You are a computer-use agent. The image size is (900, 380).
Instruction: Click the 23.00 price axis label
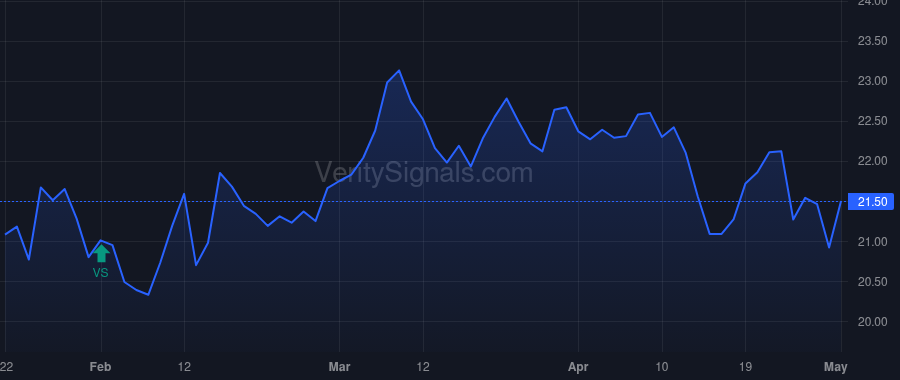871,82
